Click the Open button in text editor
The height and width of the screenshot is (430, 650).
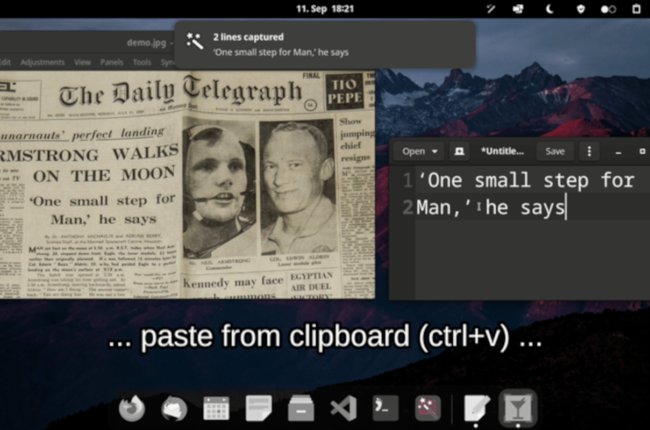click(x=413, y=151)
